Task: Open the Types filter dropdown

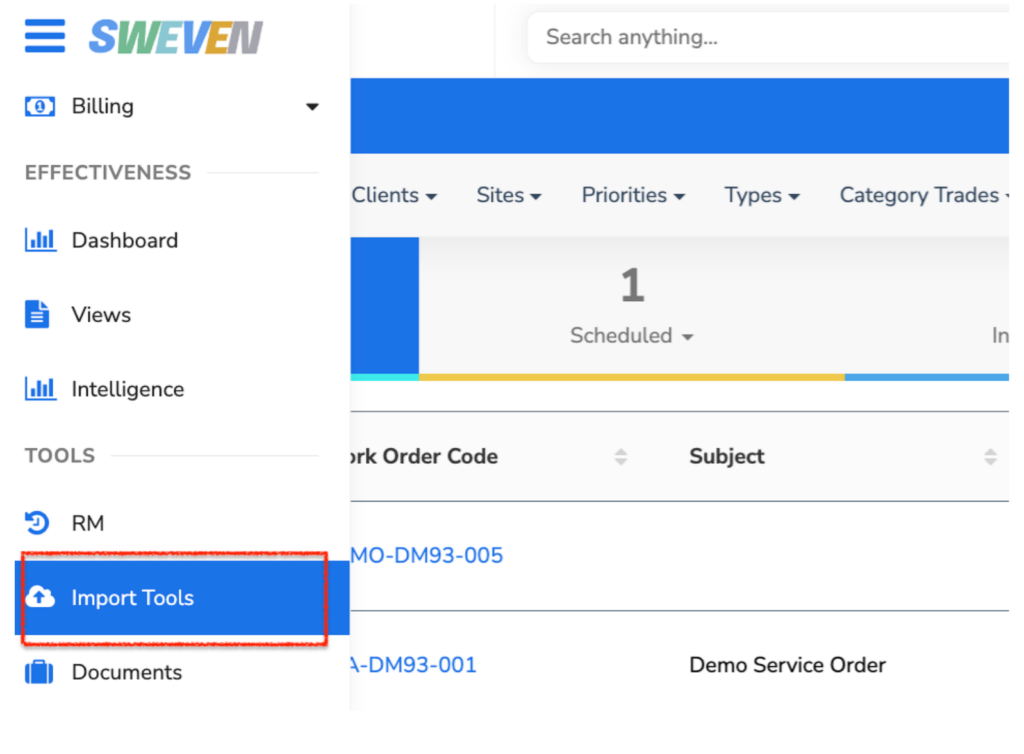Action: (762, 195)
